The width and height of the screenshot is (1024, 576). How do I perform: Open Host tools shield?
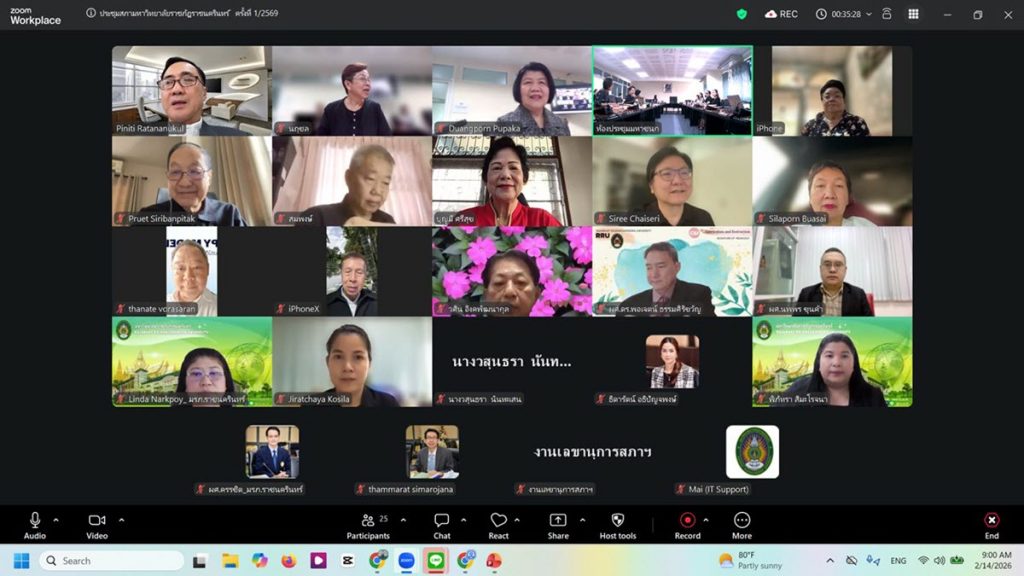[617, 523]
